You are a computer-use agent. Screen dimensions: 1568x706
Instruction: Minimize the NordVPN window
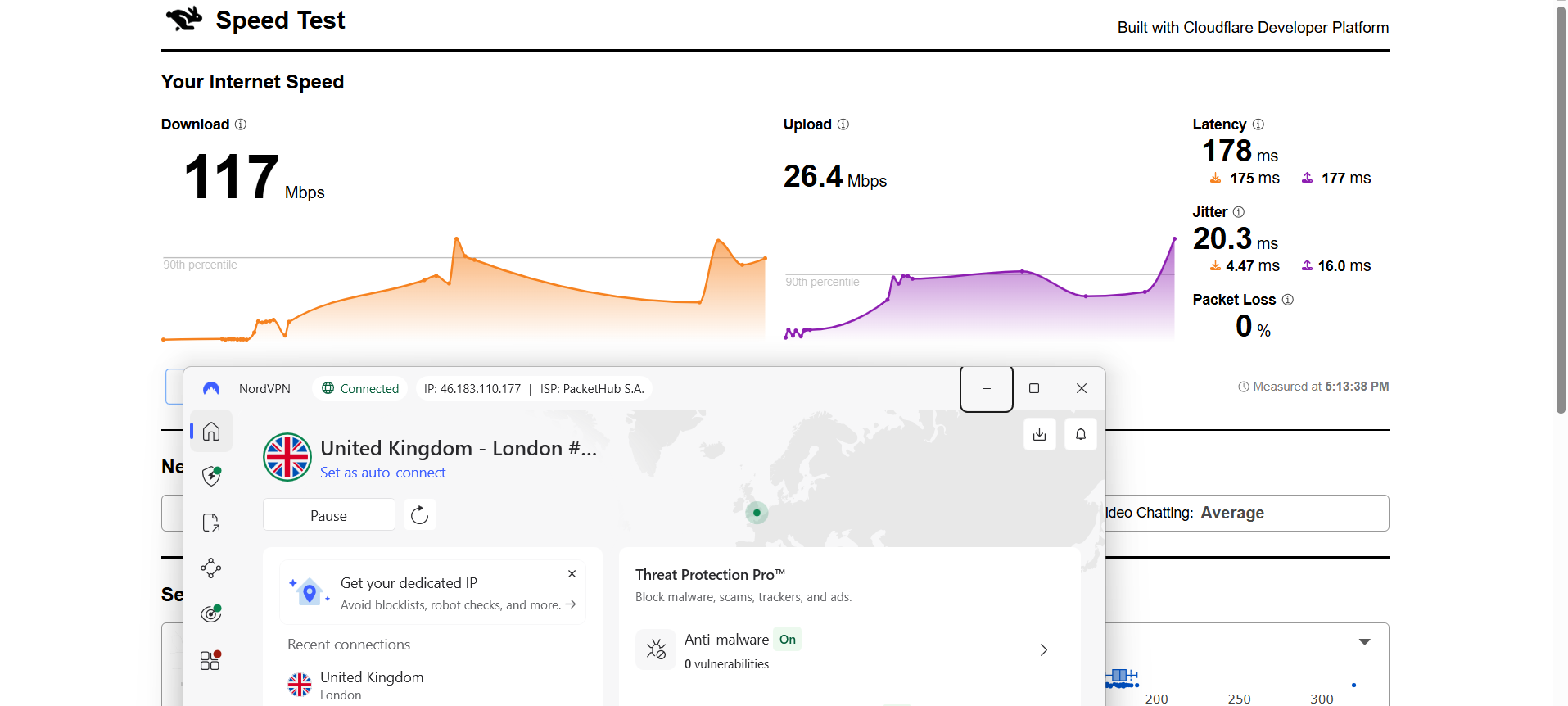click(x=987, y=389)
